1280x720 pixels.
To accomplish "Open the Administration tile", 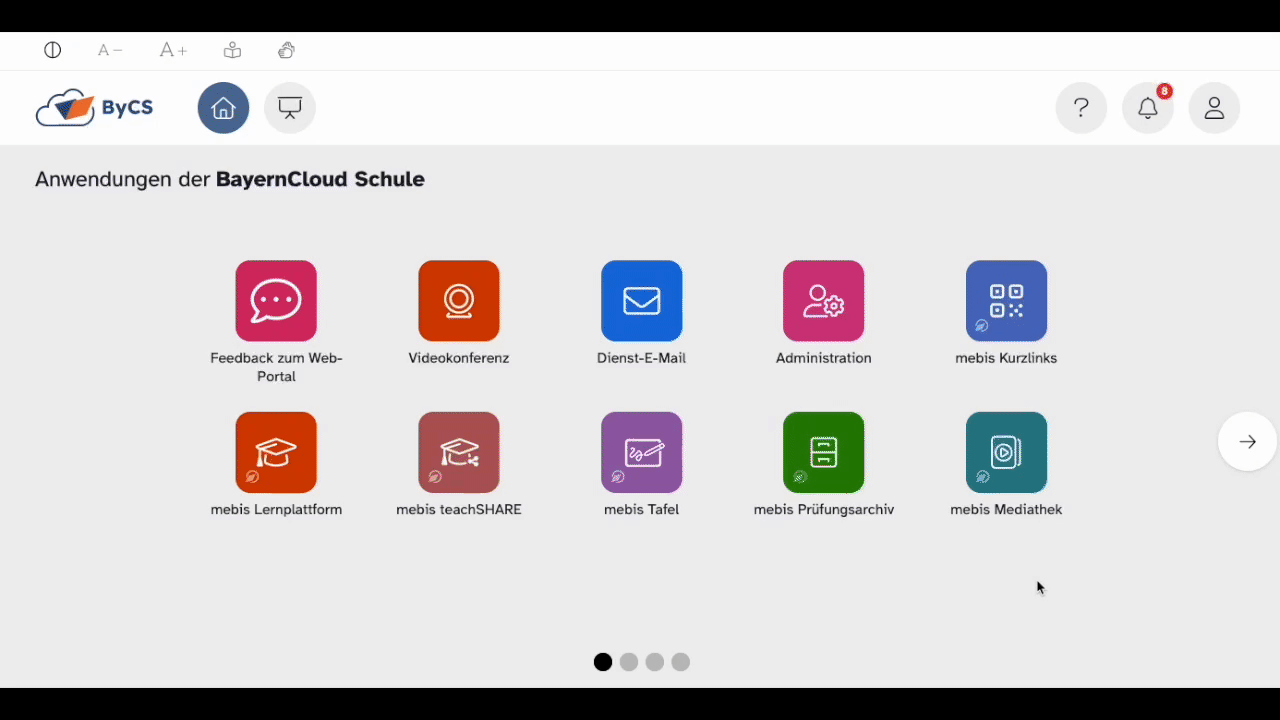I will (823, 301).
